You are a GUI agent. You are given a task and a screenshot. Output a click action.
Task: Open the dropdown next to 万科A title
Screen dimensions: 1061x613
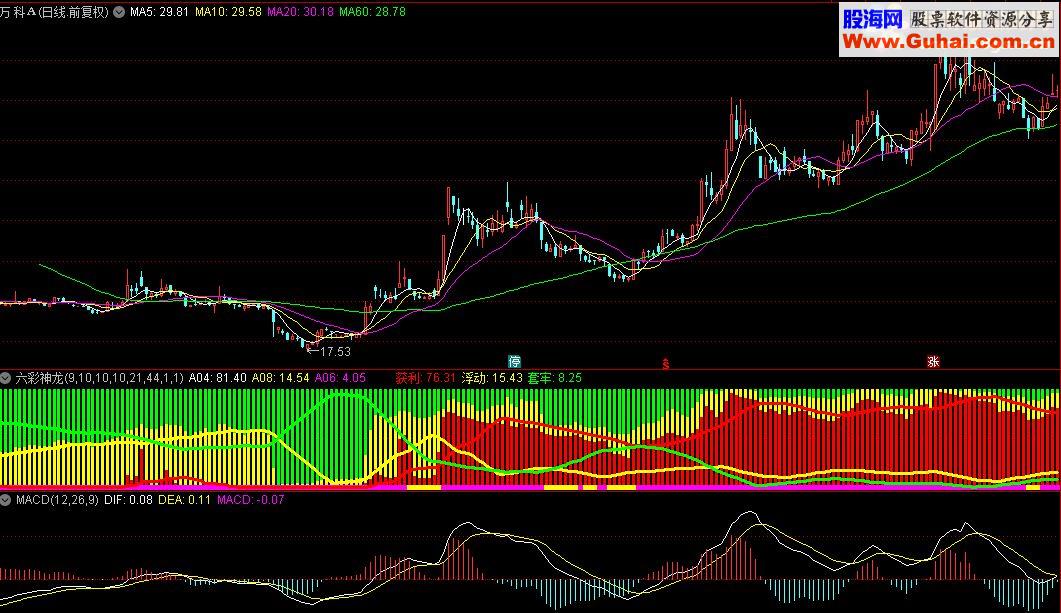click(119, 12)
